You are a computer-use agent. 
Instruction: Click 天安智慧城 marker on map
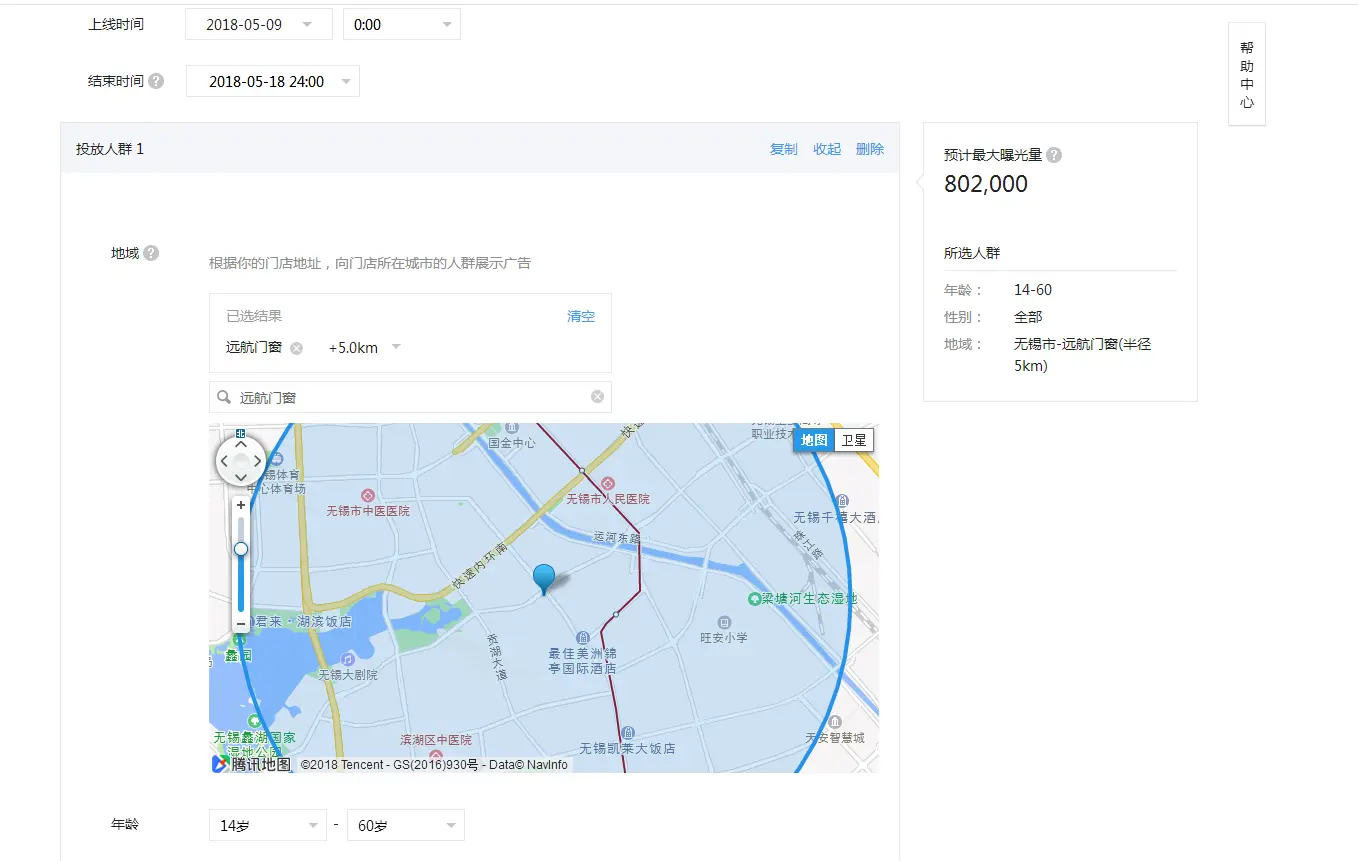(836, 722)
